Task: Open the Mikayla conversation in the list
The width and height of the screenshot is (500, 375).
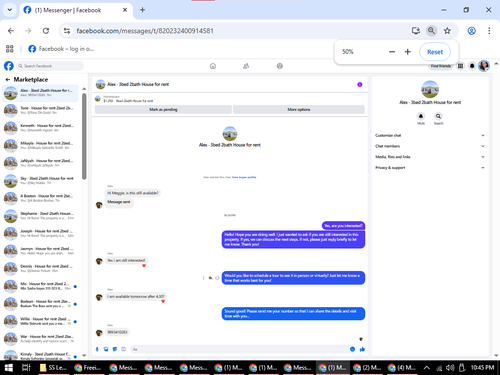Action: [41, 146]
